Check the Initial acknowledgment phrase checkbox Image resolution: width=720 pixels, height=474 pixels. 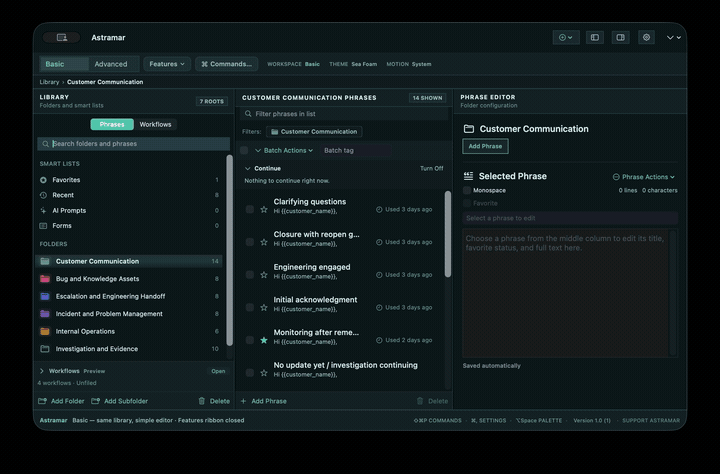pyautogui.click(x=250, y=307)
